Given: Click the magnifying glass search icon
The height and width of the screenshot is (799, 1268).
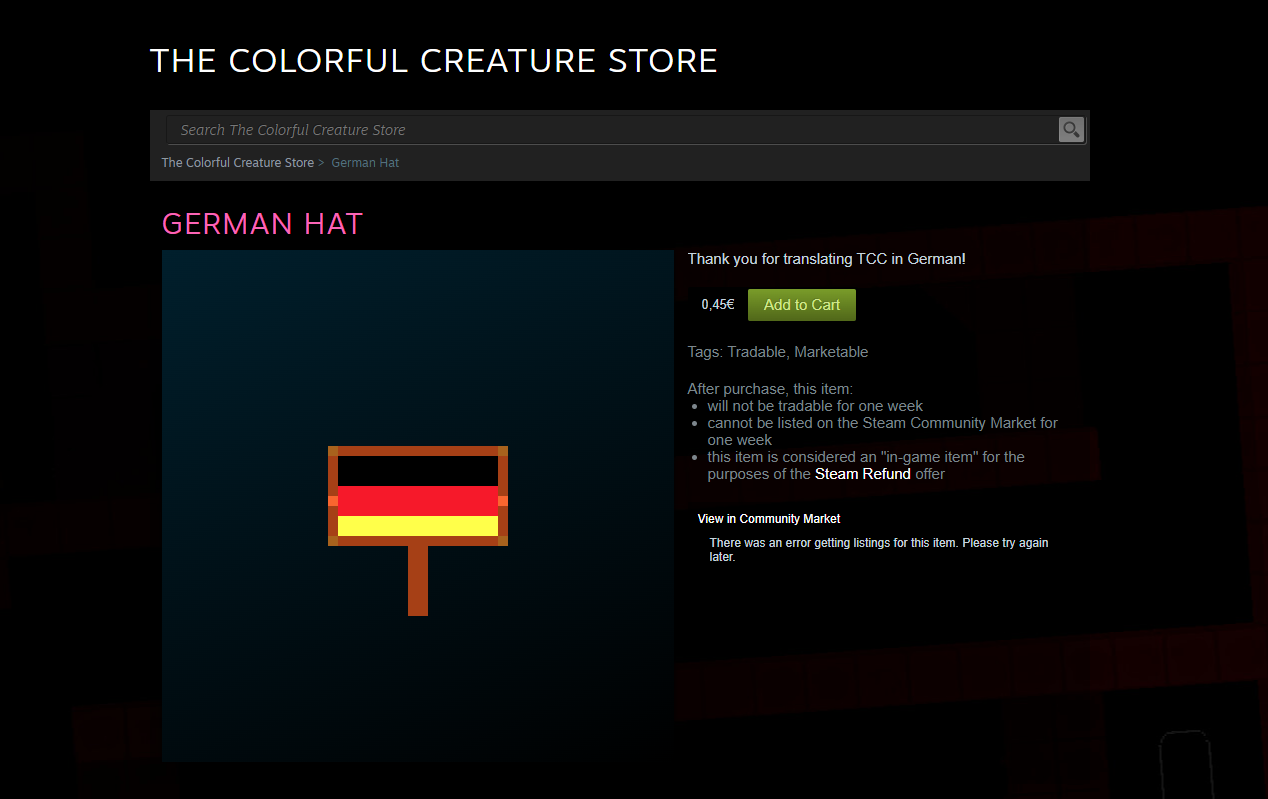Looking at the screenshot, I should point(1071,129).
